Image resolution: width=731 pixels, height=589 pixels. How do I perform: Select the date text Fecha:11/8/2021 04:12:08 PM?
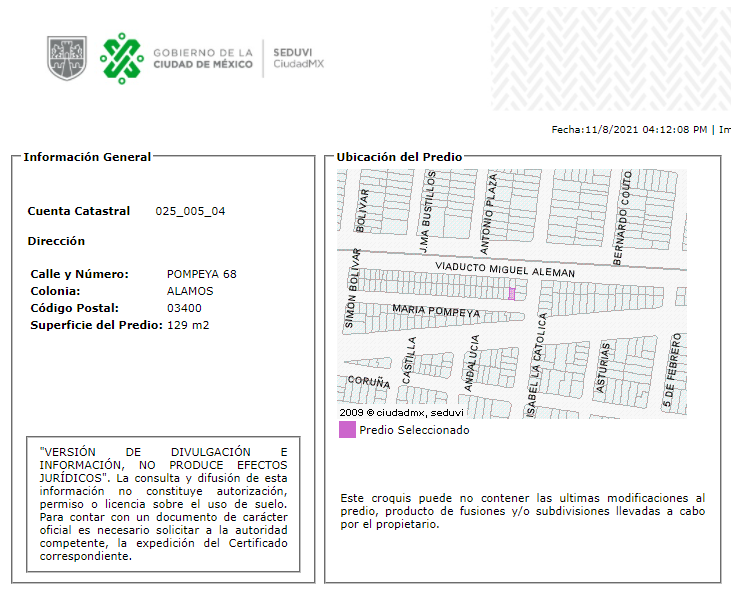pyautogui.click(x=629, y=130)
